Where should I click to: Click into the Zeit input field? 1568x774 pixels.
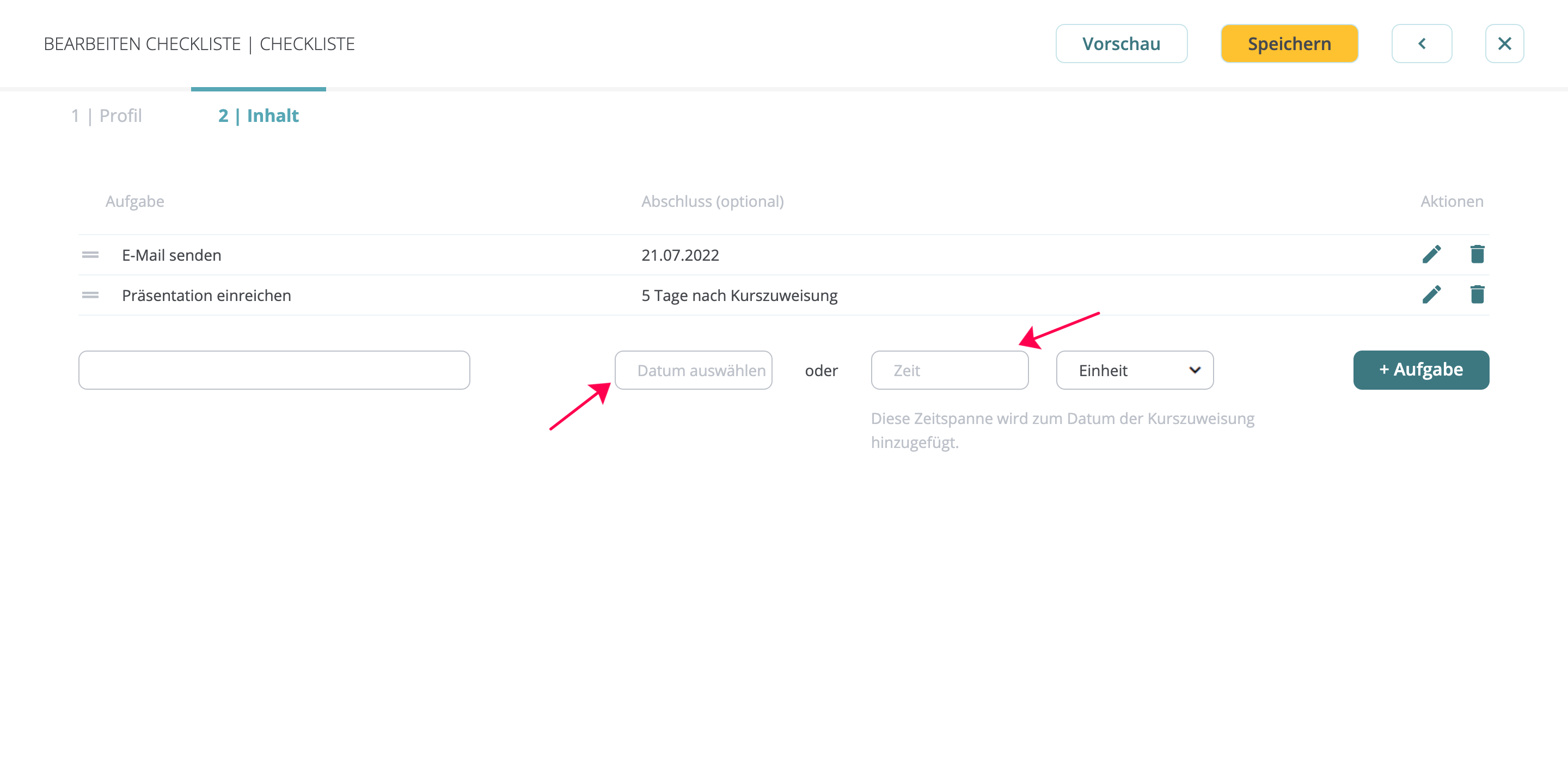click(950, 370)
